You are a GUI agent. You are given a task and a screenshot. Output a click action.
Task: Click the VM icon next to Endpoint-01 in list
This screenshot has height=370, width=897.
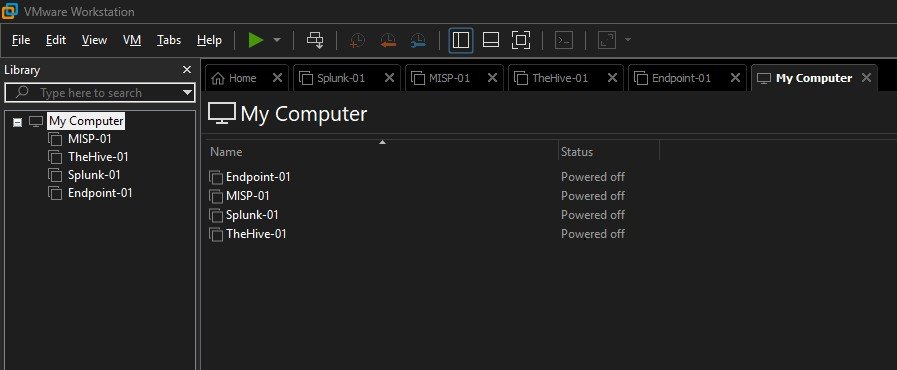pyautogui.click(x=216, y=178)
